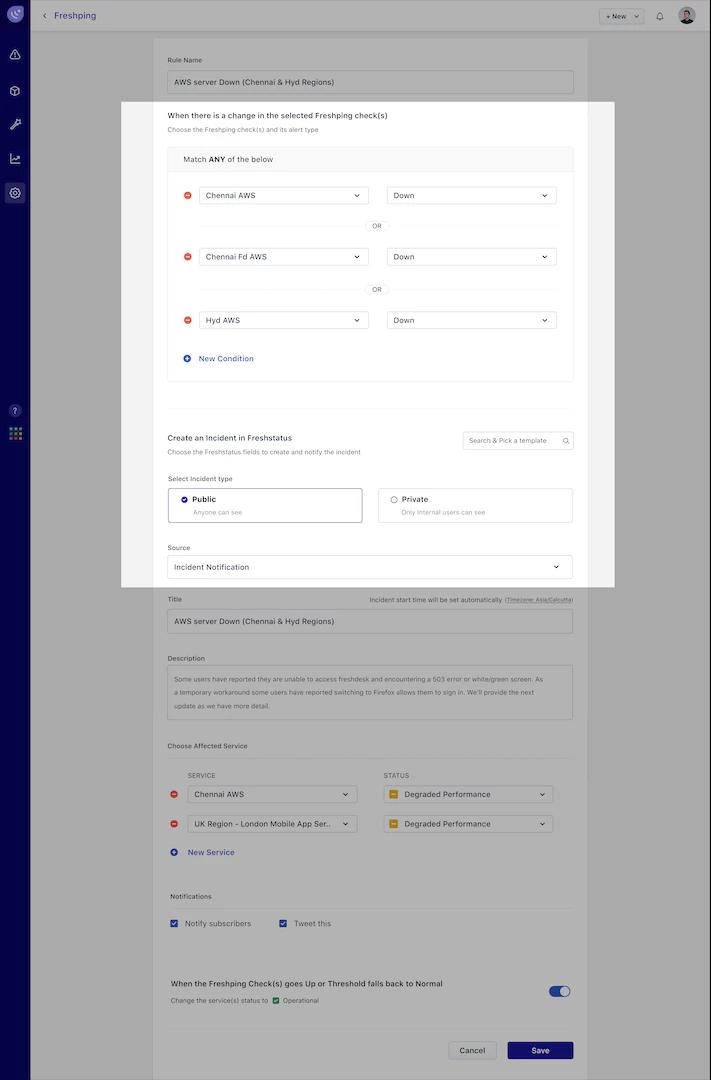This screenshot has width=711, height=1080.
Task: Click the search magnifier in template field
Action: pos(566,441)
